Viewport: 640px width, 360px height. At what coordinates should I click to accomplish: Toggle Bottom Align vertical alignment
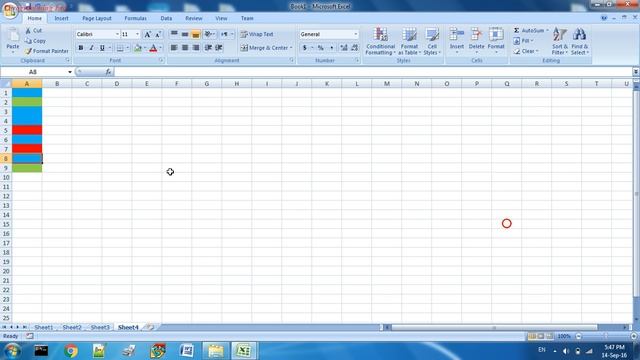tap(196, 34)
